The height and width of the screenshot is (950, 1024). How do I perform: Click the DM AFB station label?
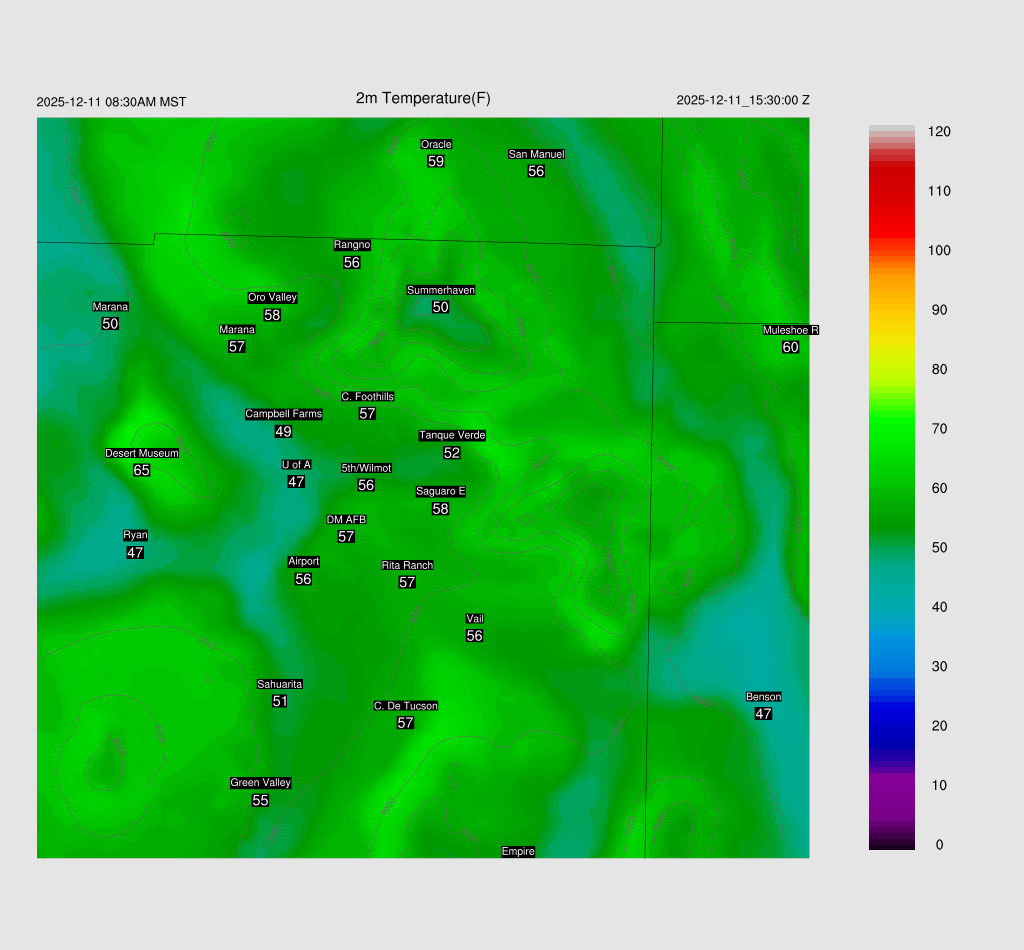coord(346,520)
